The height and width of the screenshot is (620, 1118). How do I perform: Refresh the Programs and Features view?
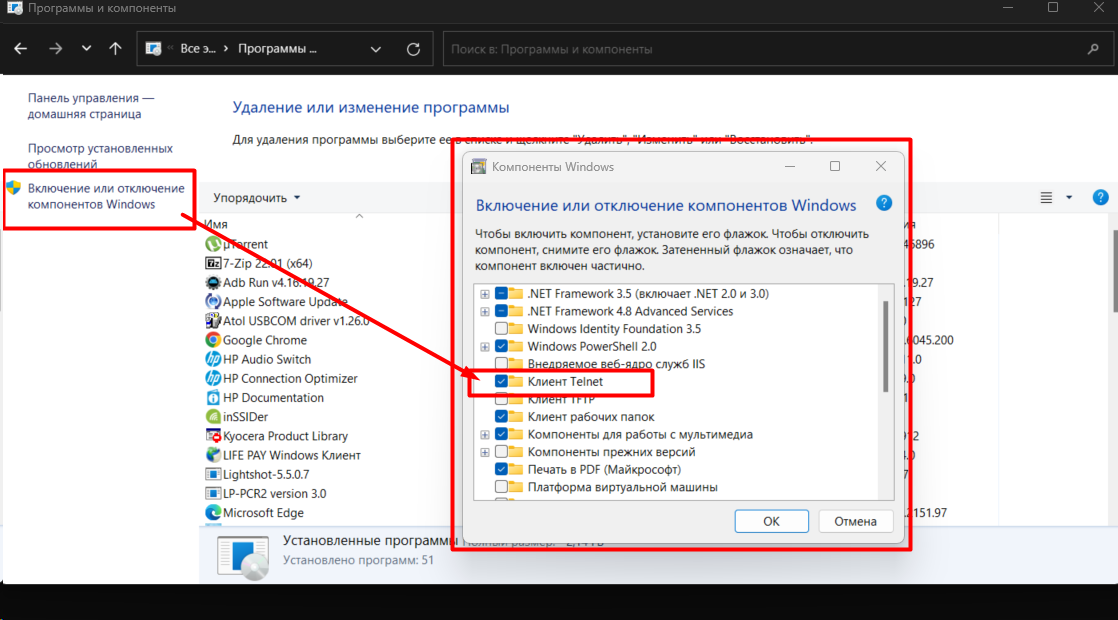click(x=413, y=49)
